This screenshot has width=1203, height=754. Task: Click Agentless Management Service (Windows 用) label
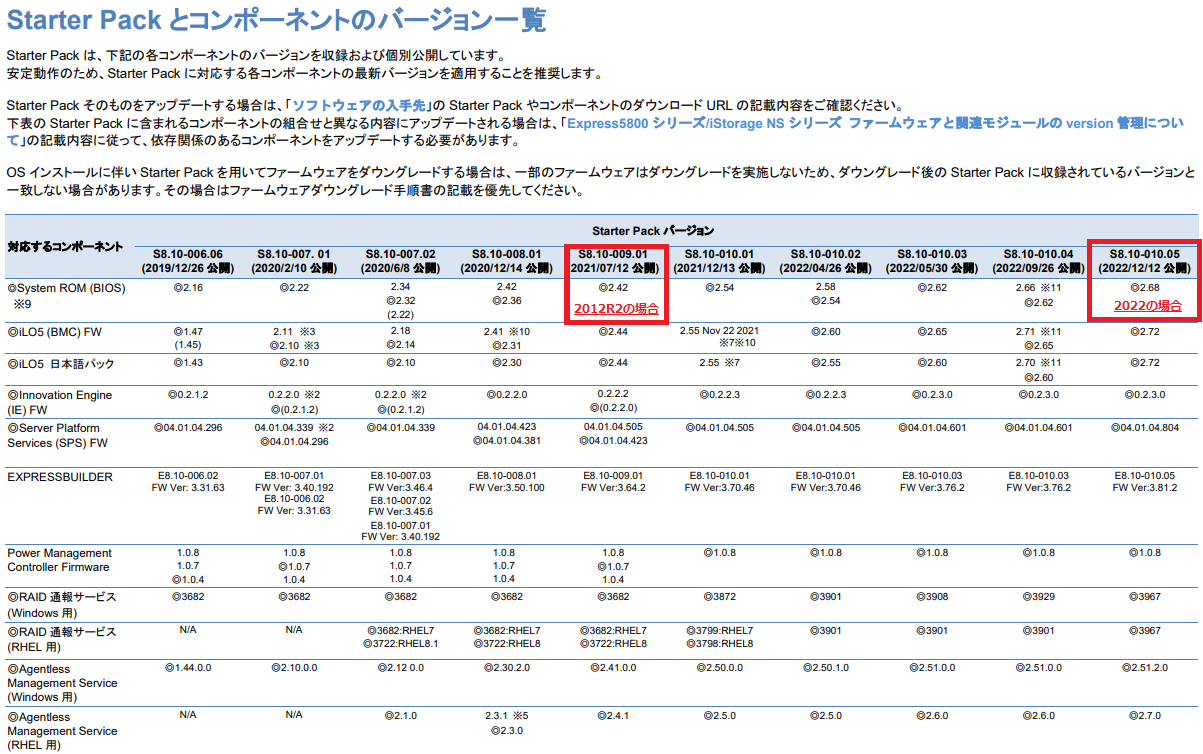coord(62,682)
